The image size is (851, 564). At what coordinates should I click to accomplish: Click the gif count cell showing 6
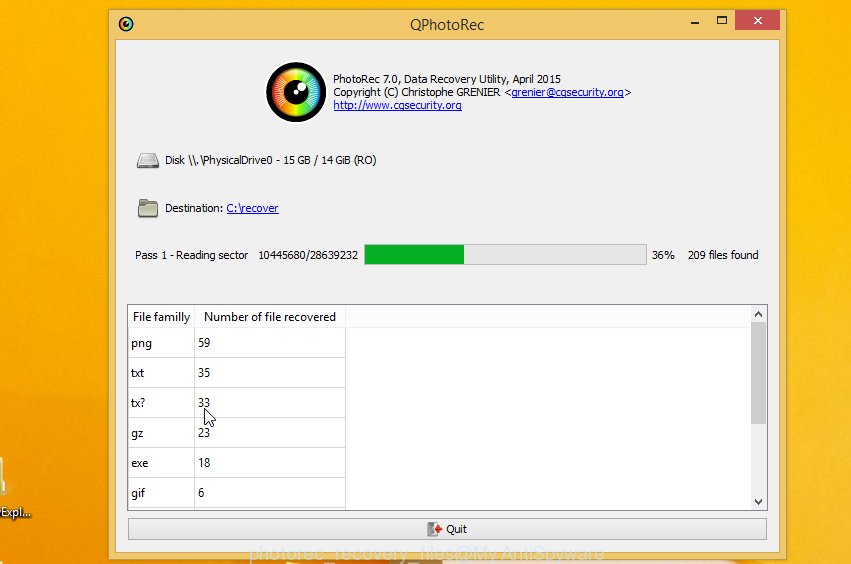click(x=270, y=493)
